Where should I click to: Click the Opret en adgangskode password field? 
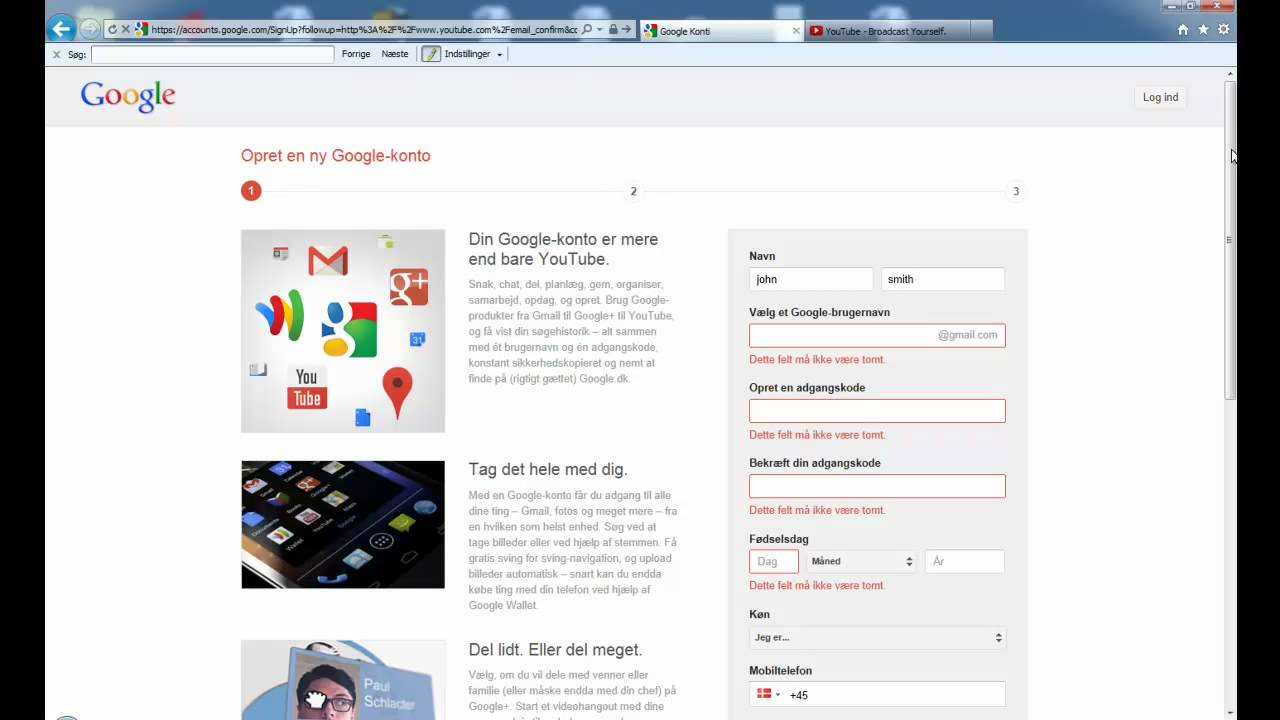tap(877, 410)
